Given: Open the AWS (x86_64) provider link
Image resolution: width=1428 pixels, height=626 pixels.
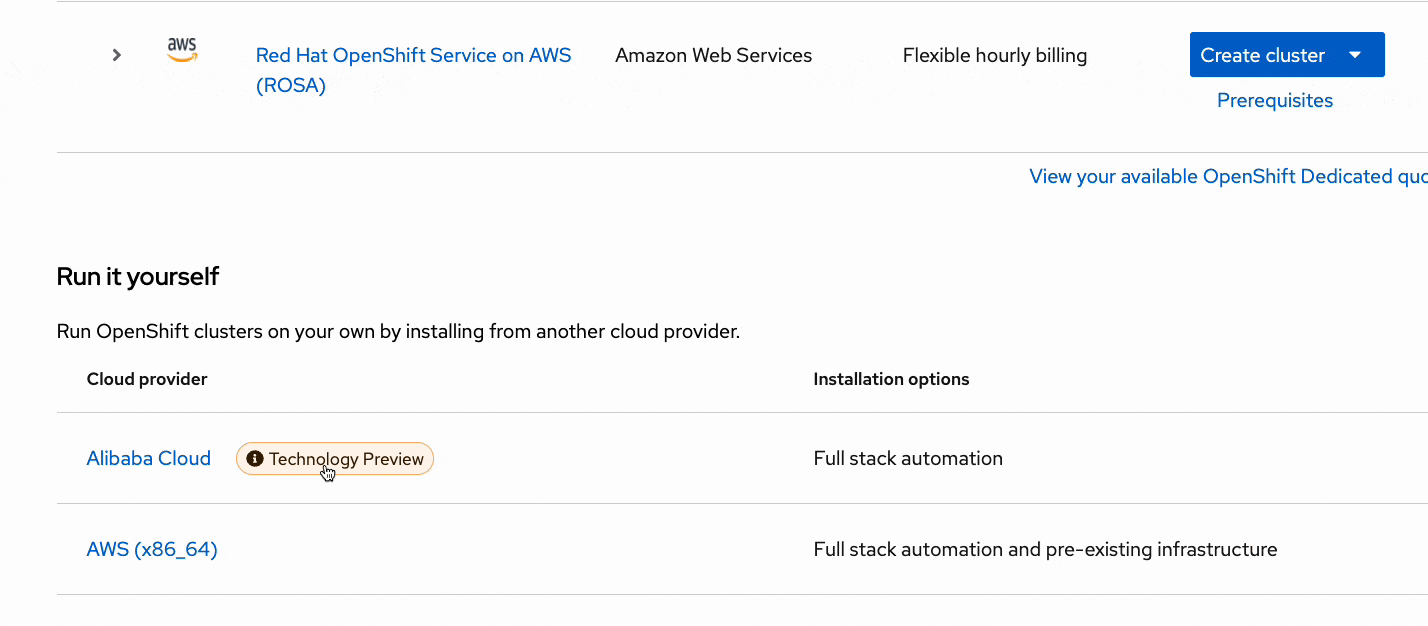Looking at the screenshot, I should (152, 549).
